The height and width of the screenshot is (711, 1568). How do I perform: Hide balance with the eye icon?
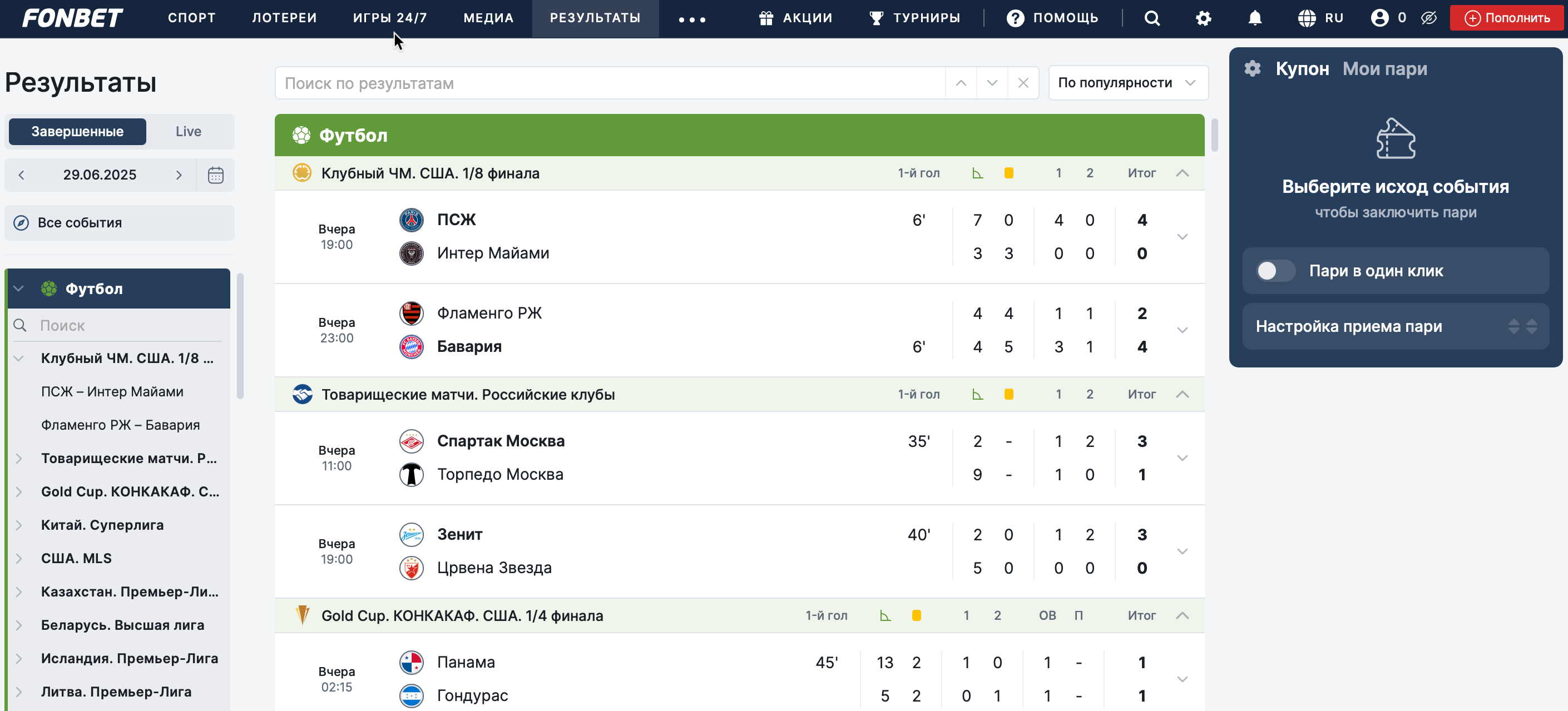tap(1428, 18)
